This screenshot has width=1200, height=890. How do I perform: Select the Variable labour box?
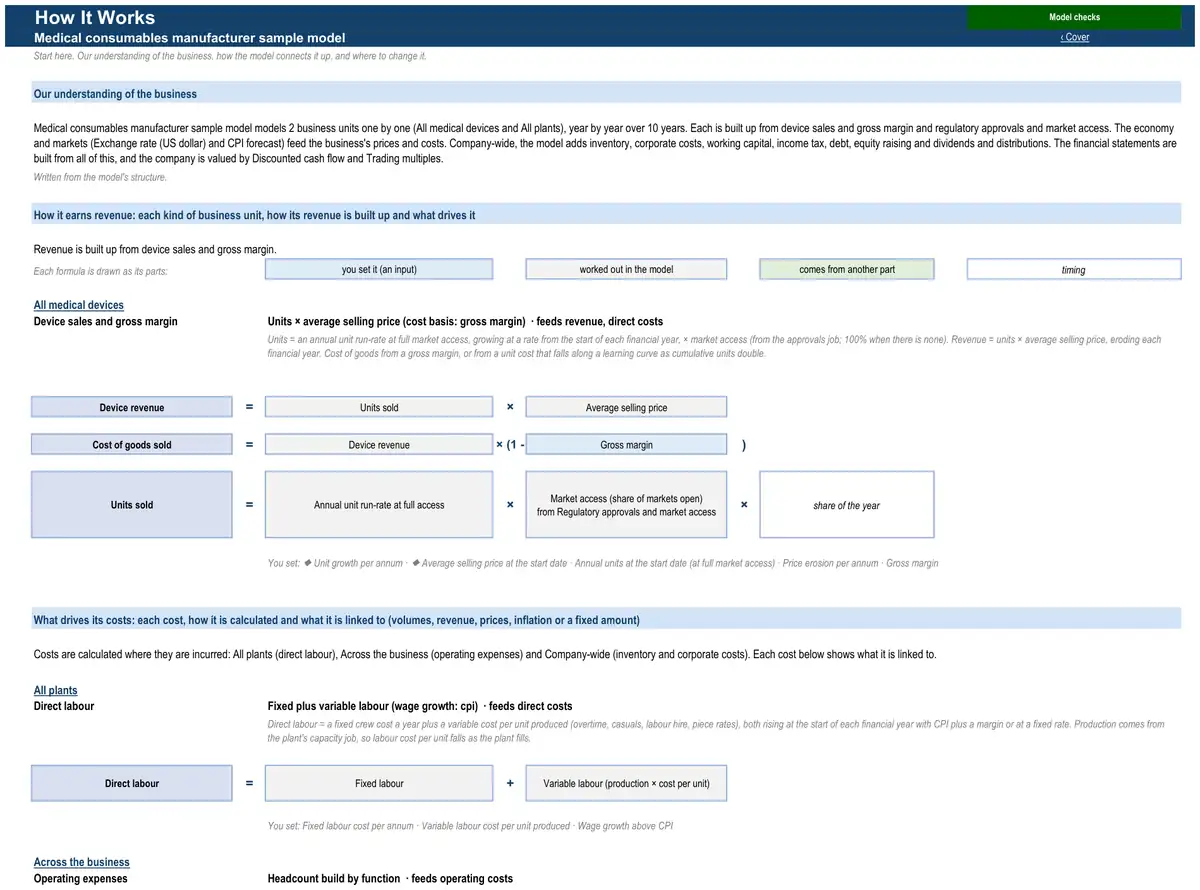(x=626, y=783)
